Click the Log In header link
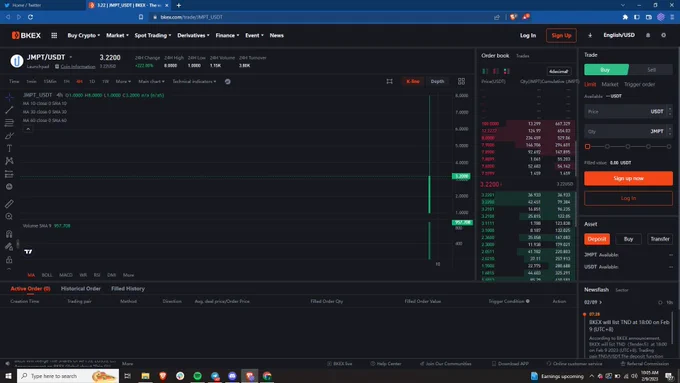This screenshot has height=383, width=680. pyautogui.click(x=528, y=36)
